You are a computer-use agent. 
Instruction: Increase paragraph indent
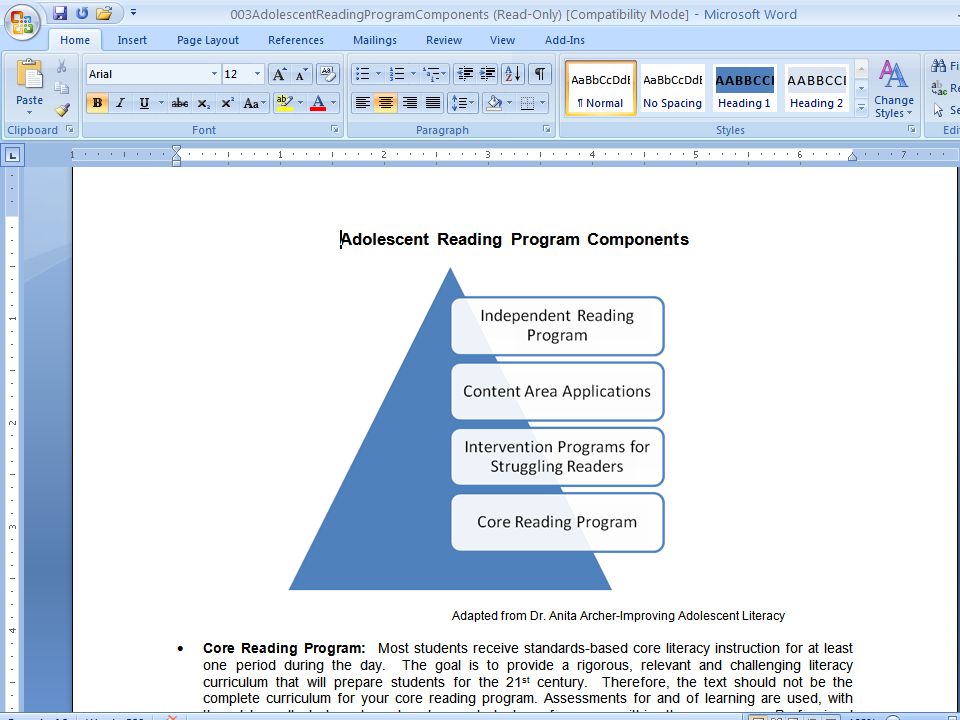click(x=488, y=74)
